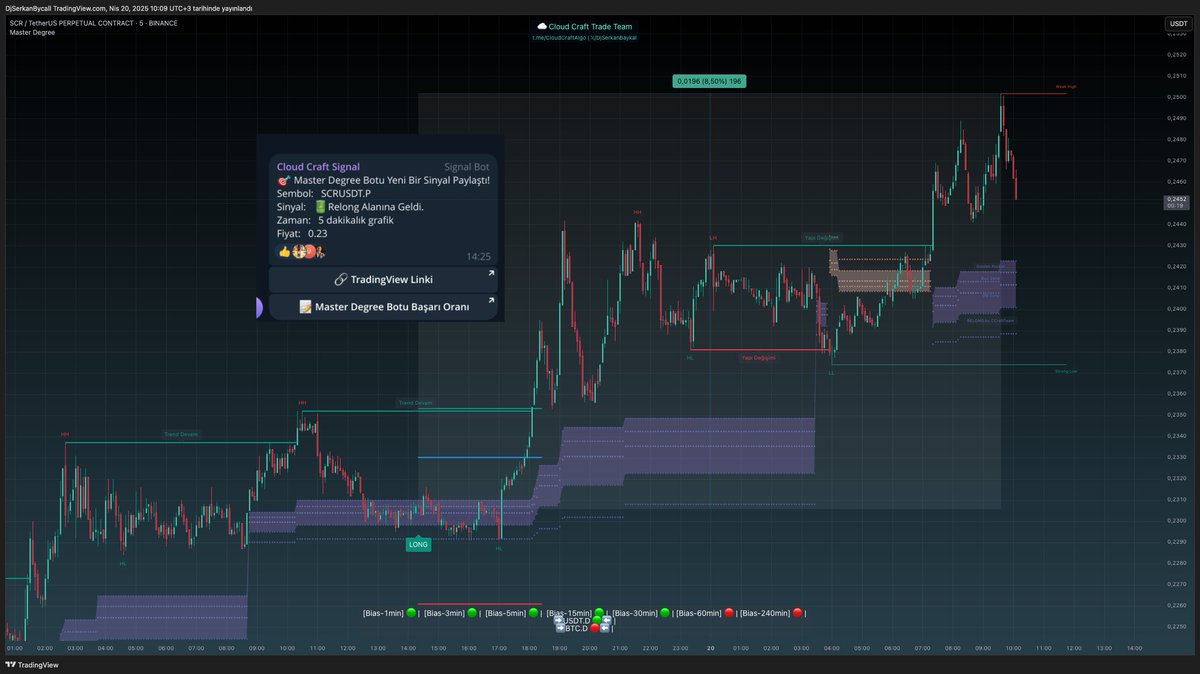Click the red dot beside BTC.D
Viewport: 1200px width, 674px height.
595,628
